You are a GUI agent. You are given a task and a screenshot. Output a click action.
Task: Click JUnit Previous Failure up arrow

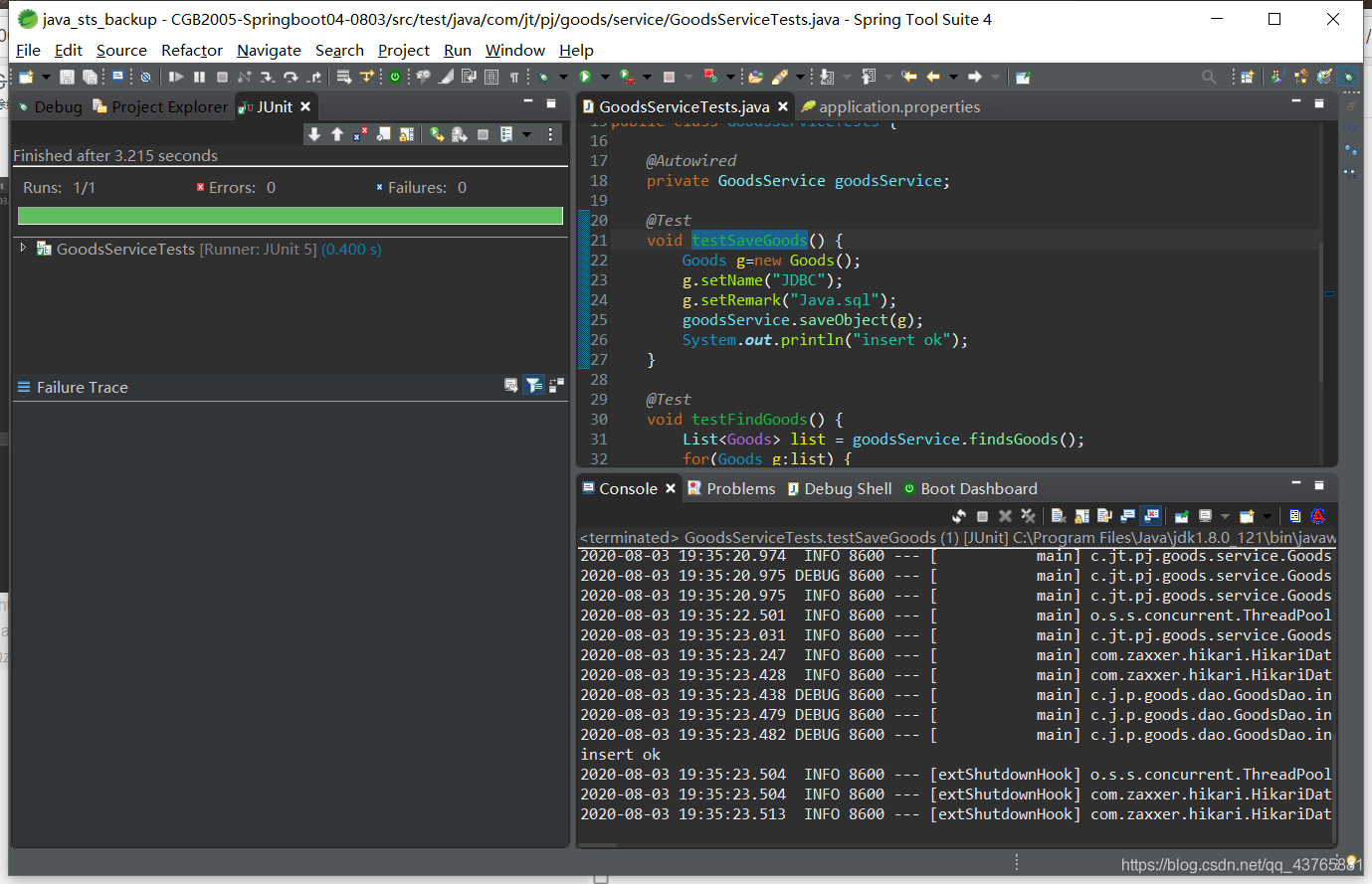pyautogui.click(x=337, y=134)
